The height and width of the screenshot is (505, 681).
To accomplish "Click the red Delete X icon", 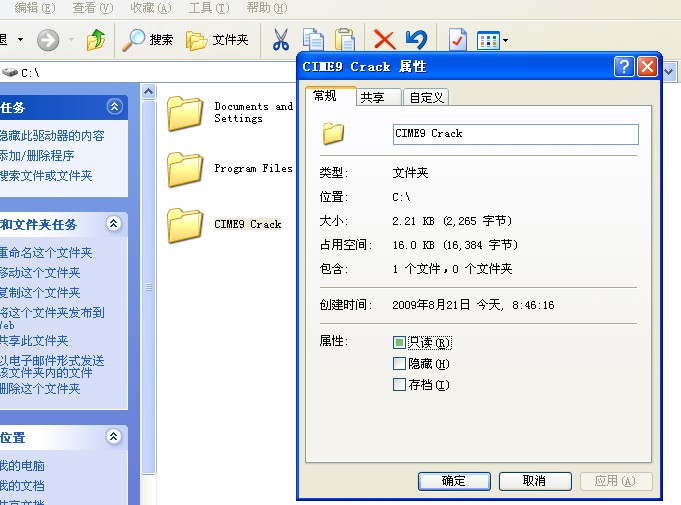I will [x=384, y=40].
